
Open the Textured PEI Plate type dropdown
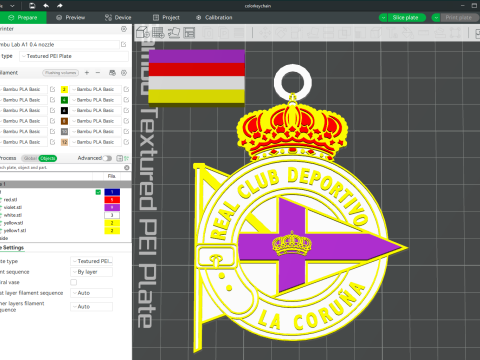pos(74,56)
